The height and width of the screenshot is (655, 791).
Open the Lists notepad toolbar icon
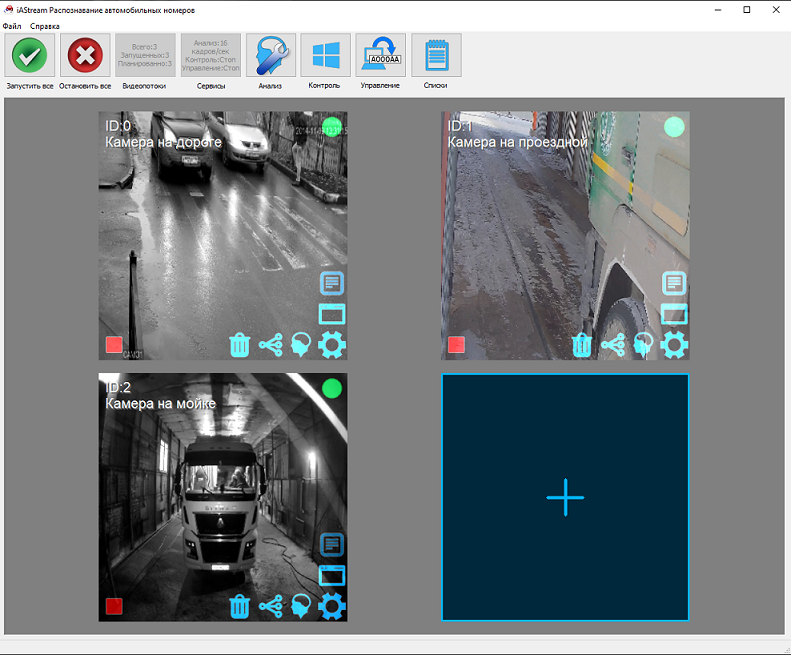click(436, 56)
